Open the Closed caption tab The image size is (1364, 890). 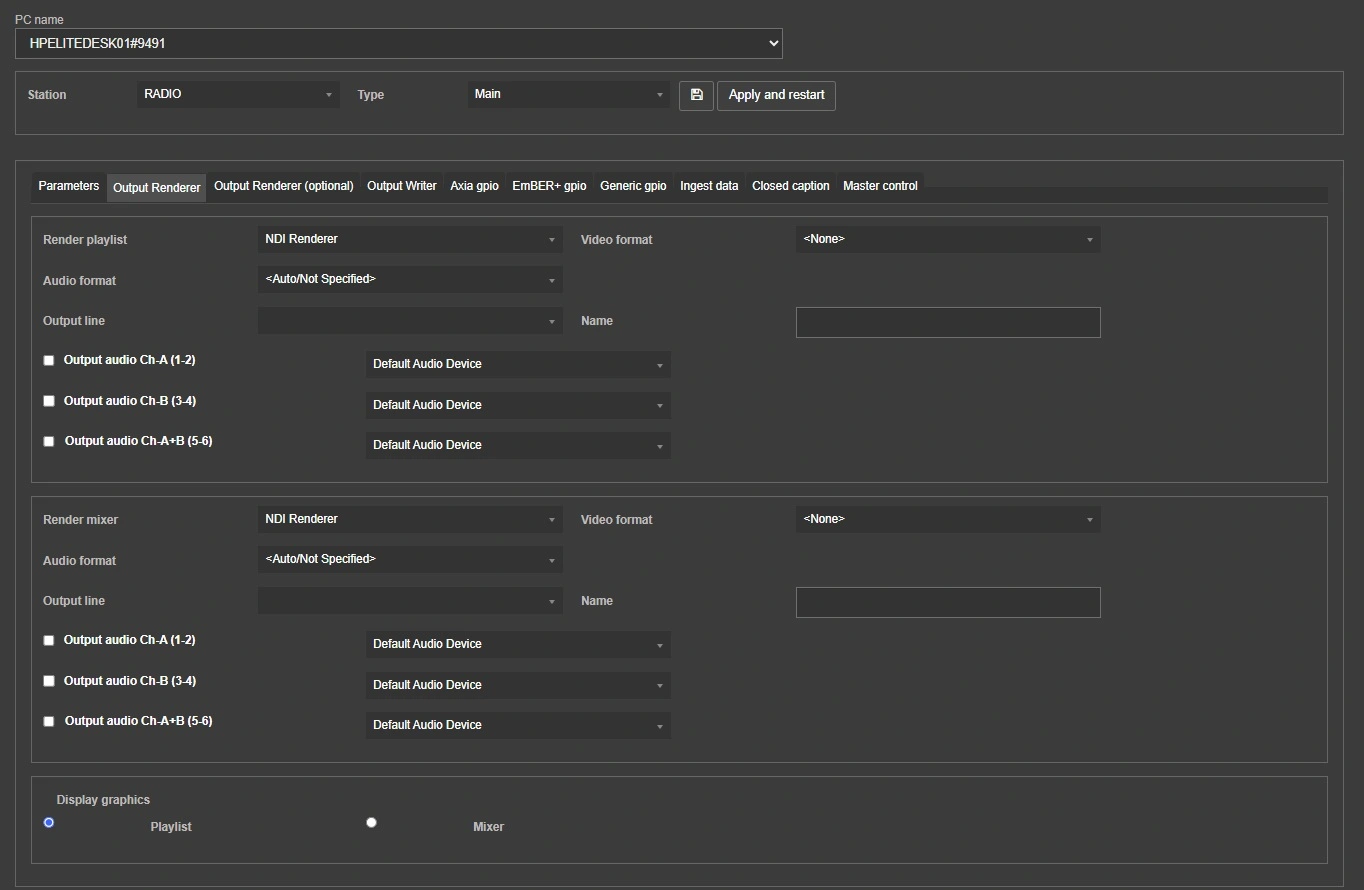click(790, 186)
